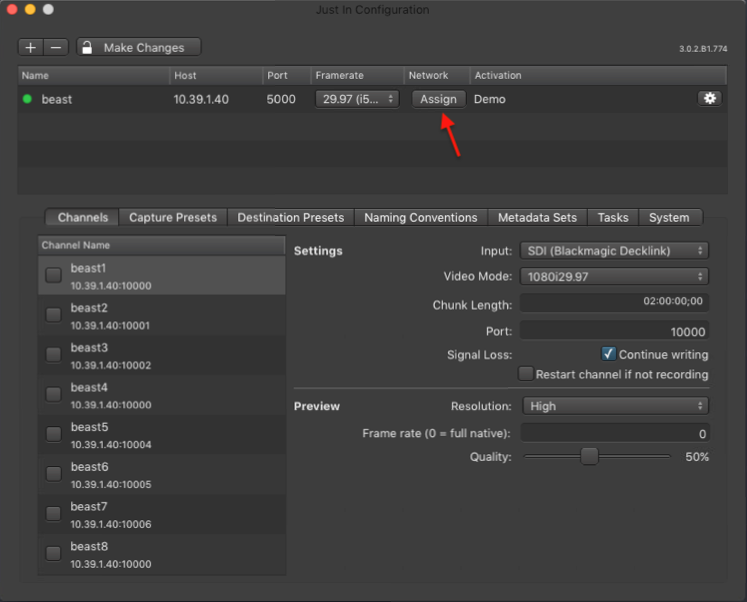Viewport: 747px width, 602px height.
Task: Enable Restart channel if not recording
Action: (x=526, y=373)
